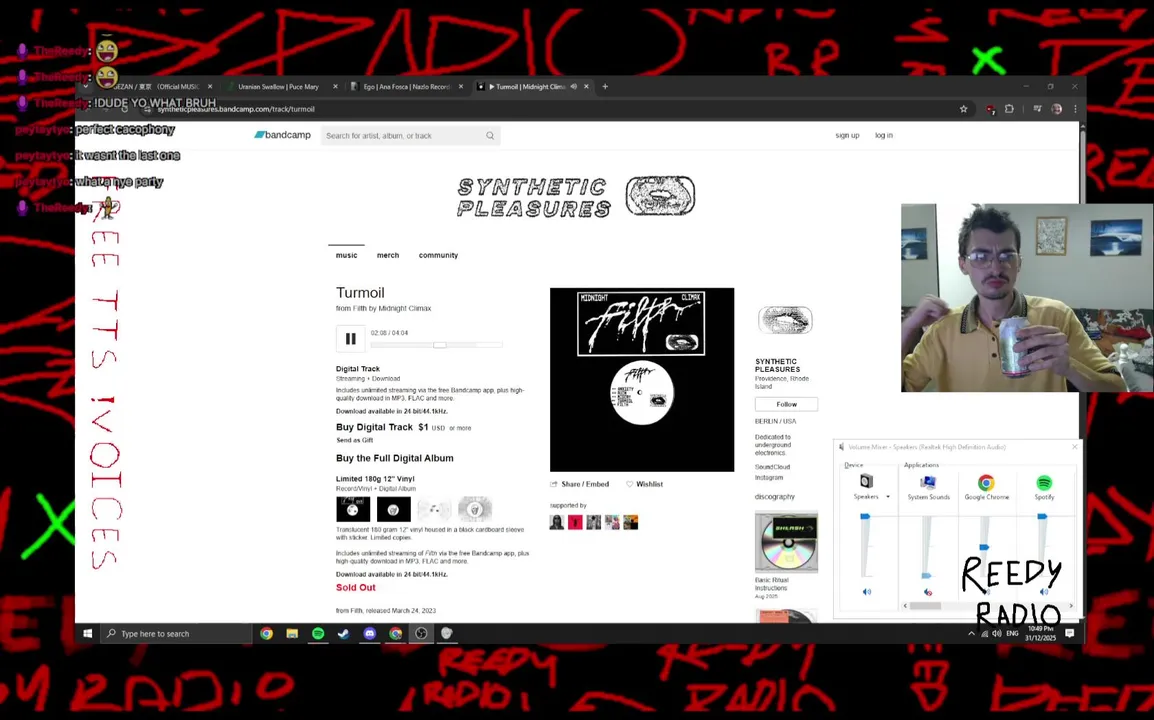
Task: Open a new browser tab with plus
Action: (605, 87)
